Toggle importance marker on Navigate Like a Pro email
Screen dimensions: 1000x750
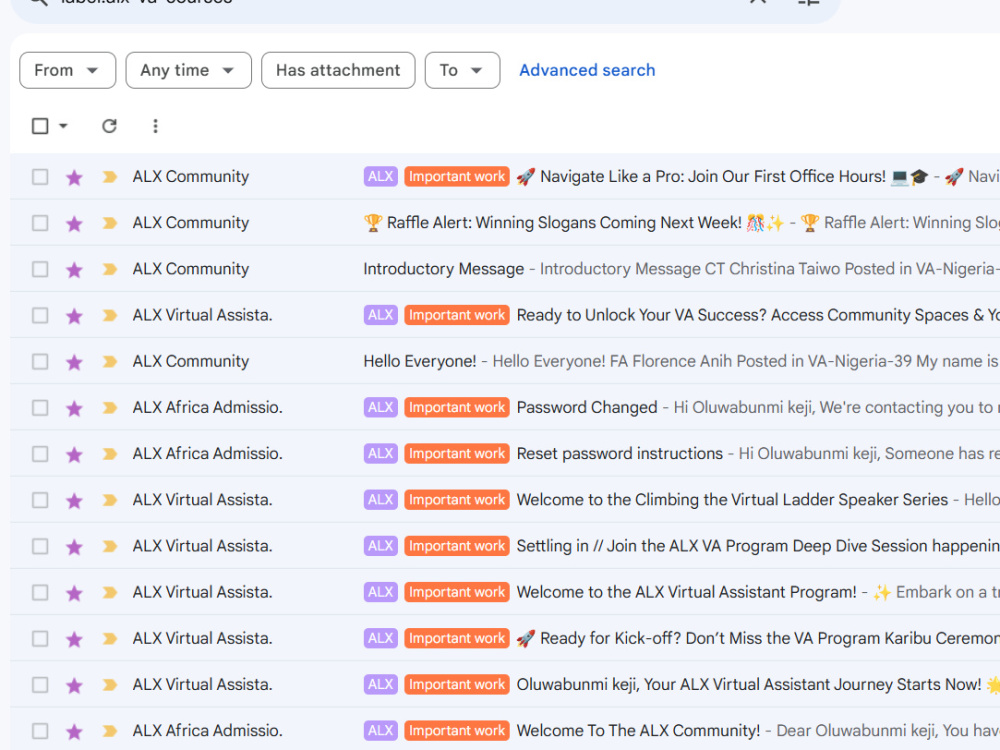[x=110, y=177]
